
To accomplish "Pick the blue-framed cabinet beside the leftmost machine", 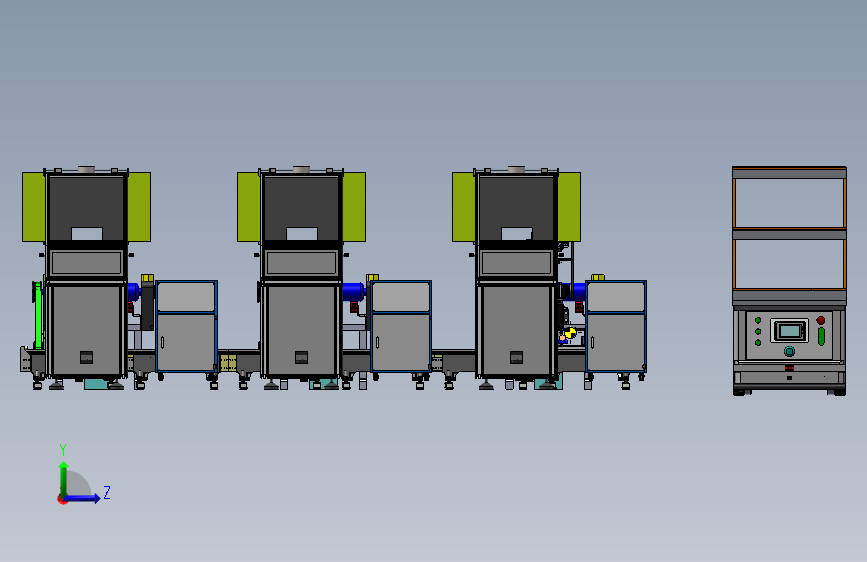I will [186, 326].
